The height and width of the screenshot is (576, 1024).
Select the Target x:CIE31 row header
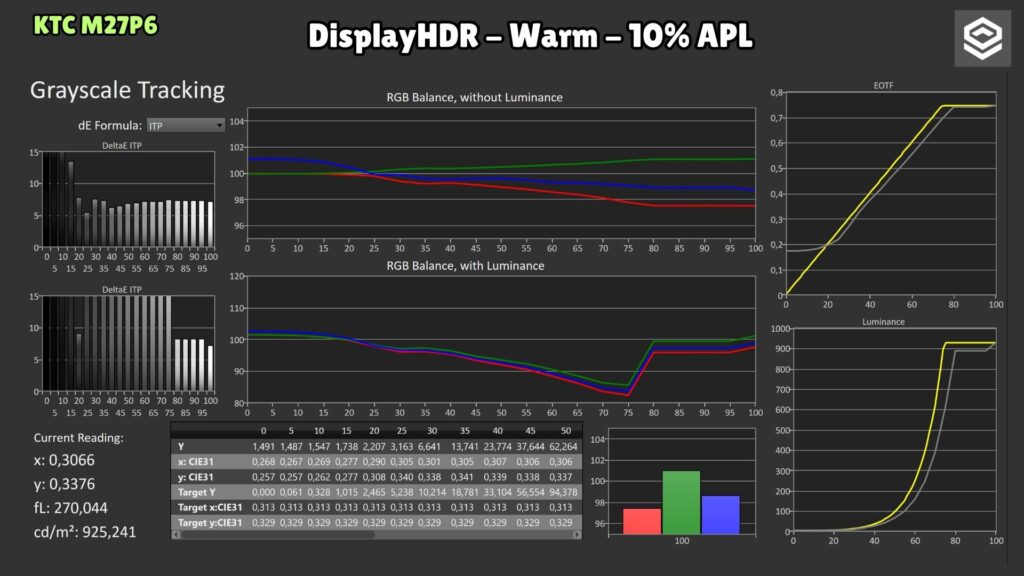tap(210, 507)
